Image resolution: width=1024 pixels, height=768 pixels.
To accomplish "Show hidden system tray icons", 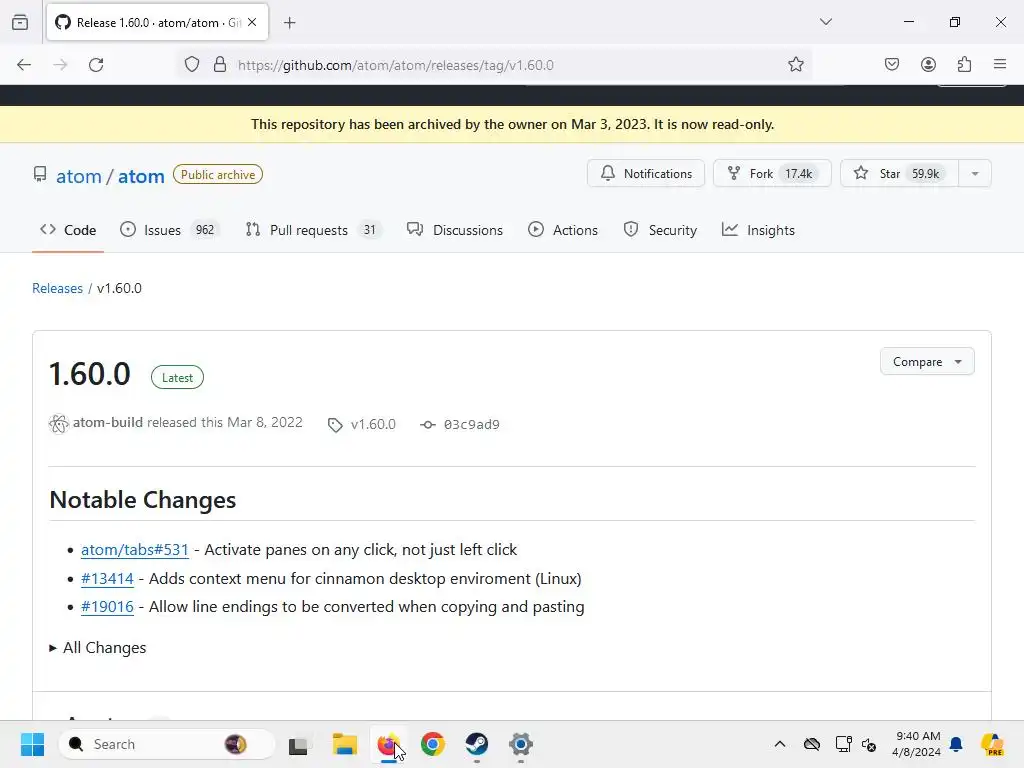I will coord(780,744).
